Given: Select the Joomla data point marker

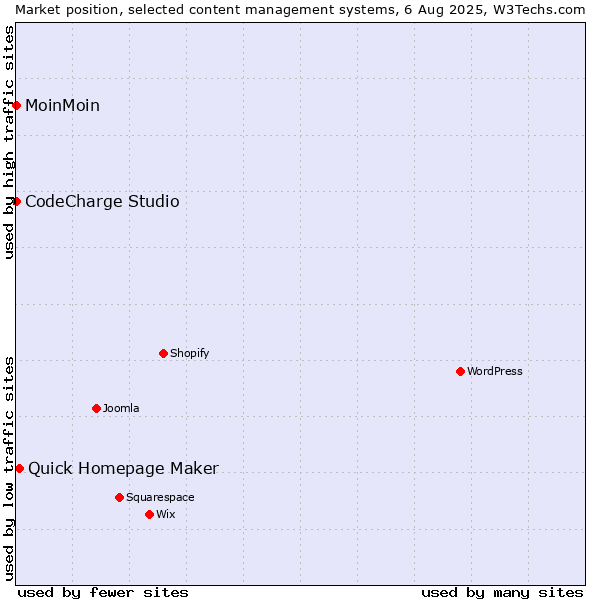Looking at the screenshot, I should pos(96,408).
